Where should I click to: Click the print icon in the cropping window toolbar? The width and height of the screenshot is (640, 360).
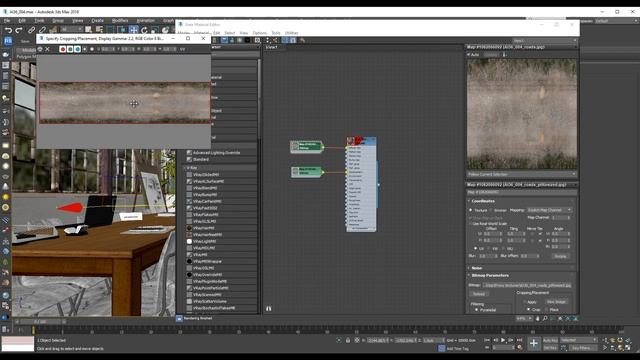point(40,49)
